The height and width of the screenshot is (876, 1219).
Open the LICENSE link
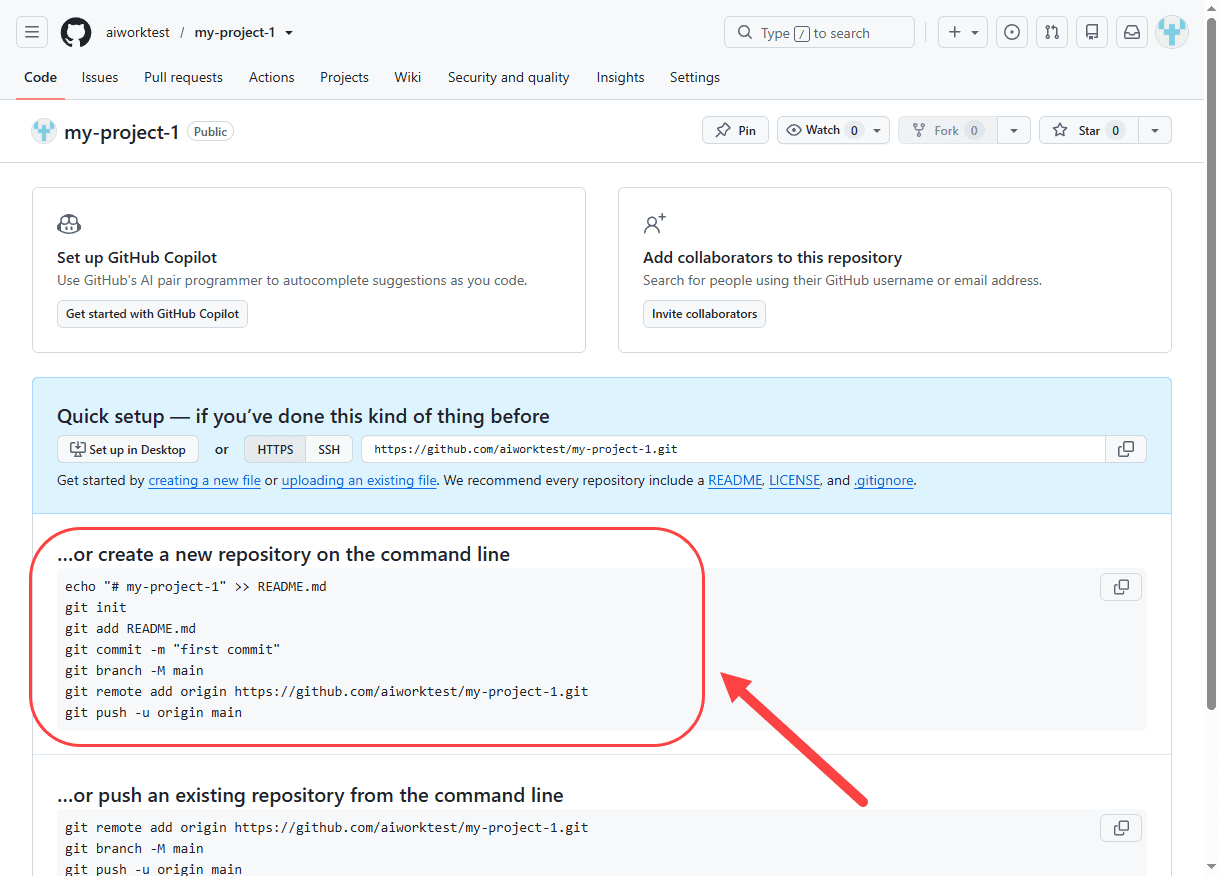[x=795, y=480]
